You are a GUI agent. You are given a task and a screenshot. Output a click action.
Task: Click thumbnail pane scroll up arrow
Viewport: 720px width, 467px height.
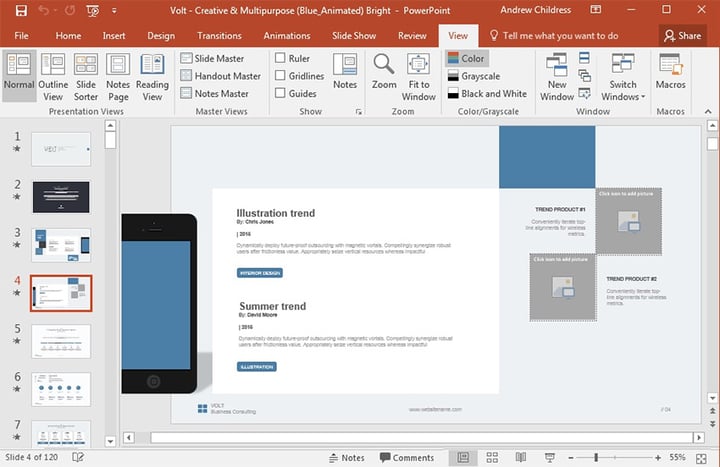110,125
